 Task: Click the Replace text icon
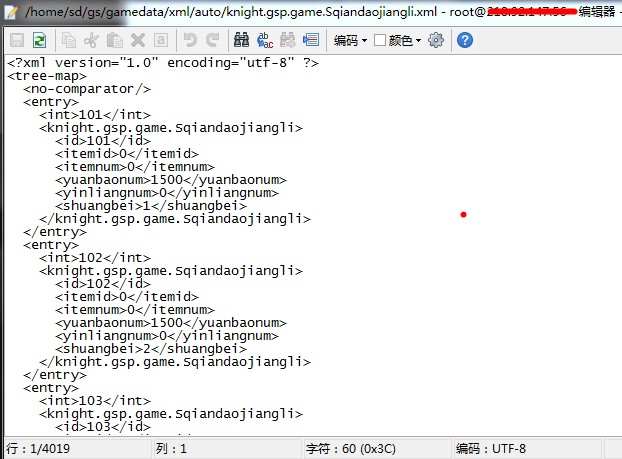(x=265, y=40)
